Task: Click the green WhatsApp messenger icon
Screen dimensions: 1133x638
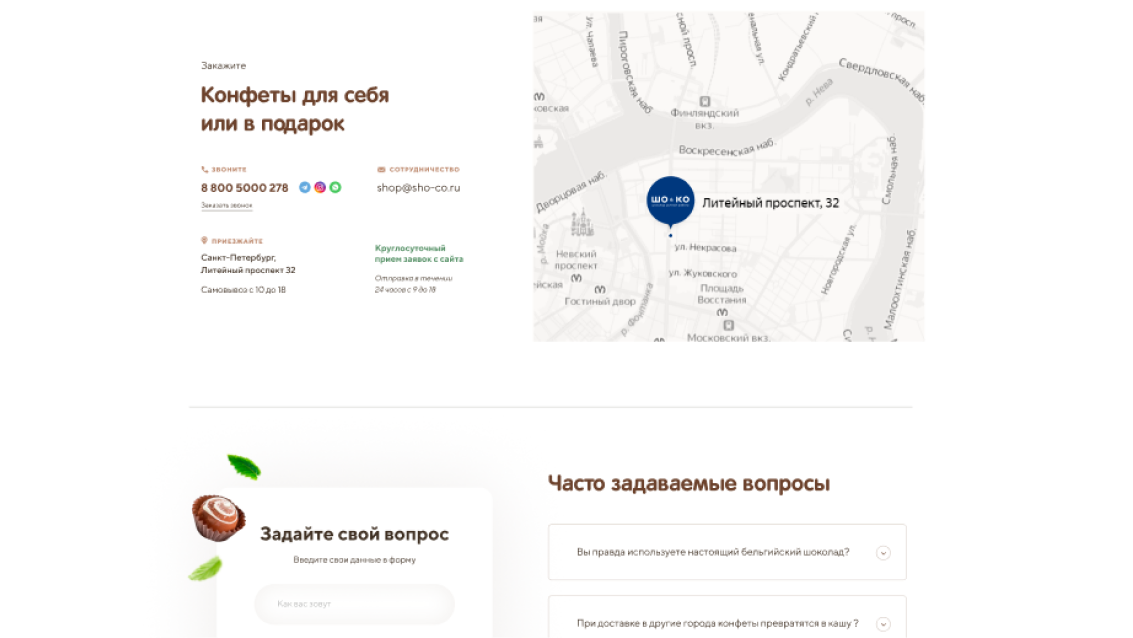Action: pos(336,187)
